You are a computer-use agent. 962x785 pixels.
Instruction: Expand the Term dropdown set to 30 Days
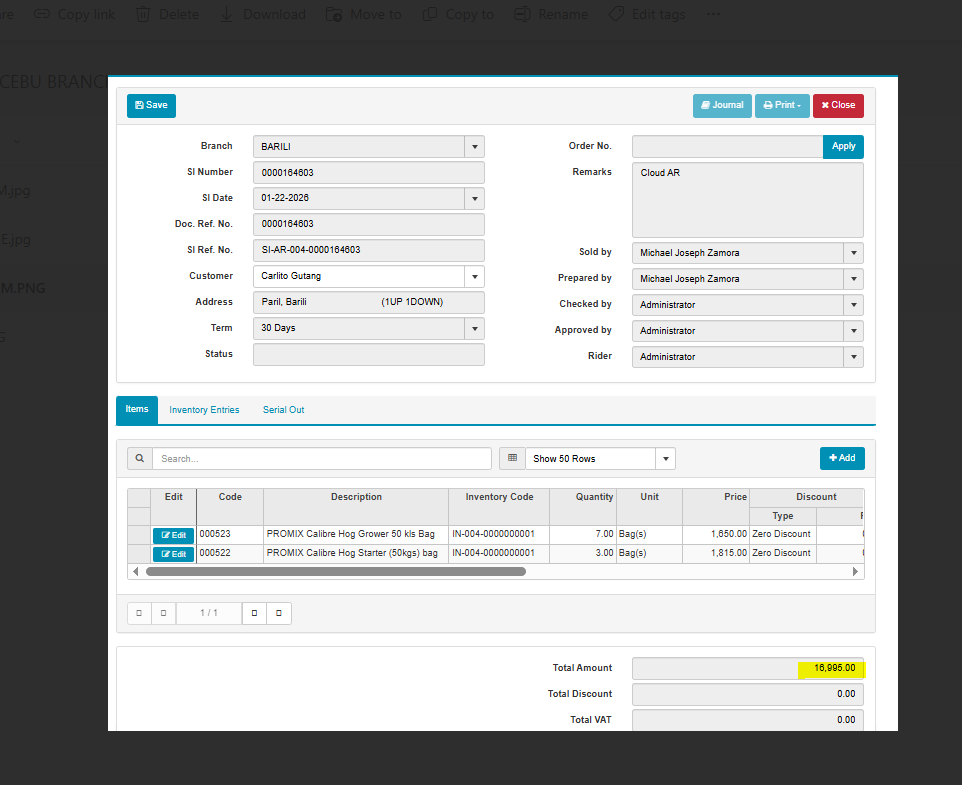(x=474, y=328)
